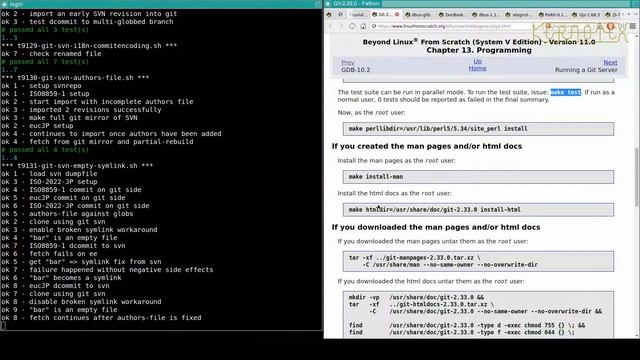Click the 'Chapter 13. Programming' page title
Screen dimensions: 640x360
coord(479,50)
